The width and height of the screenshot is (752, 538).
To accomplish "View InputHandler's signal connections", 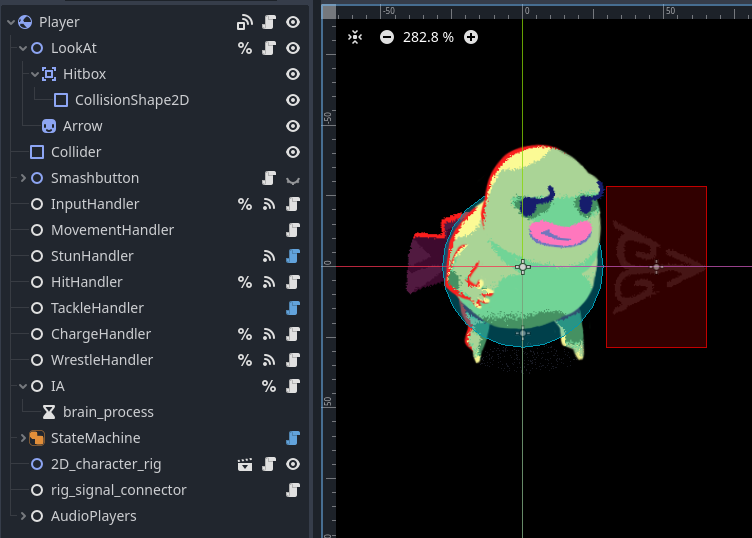I will pos(269,204).
